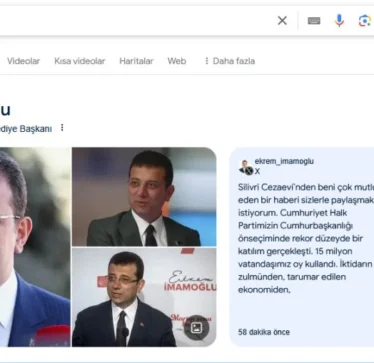
Task: Start voice search with microphone icon
Action: coord(339,21)
